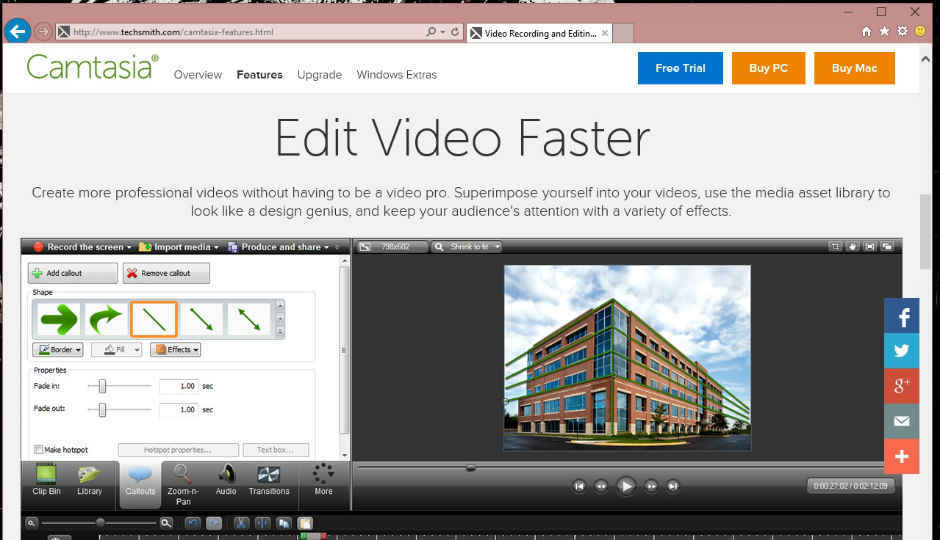Enable the Make hotspot checkbox
The image size is (940, 540).
(x=38, y=450)
